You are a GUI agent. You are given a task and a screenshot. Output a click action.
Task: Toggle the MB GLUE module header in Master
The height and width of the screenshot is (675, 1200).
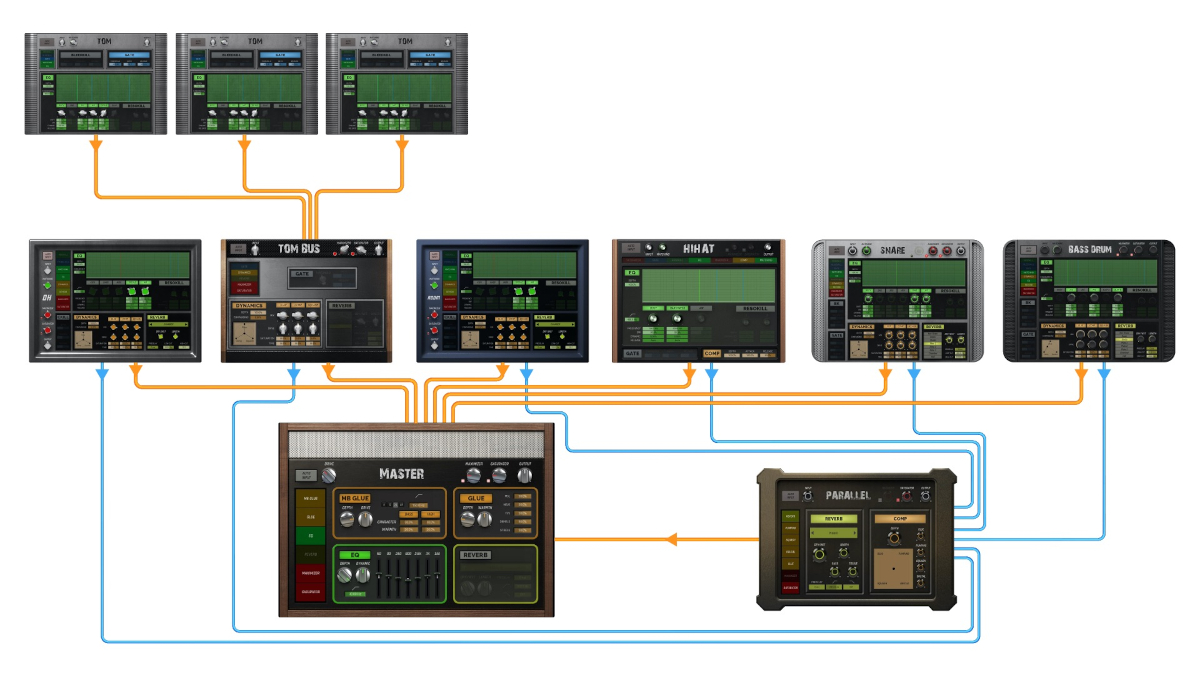[x=355, y=498]
